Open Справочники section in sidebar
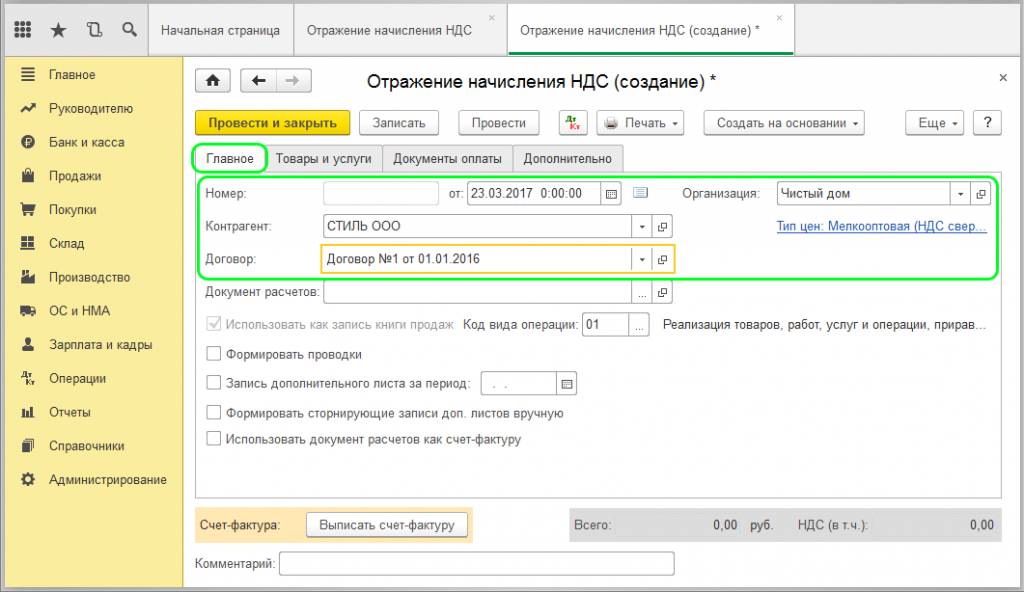This screenshot has width=1024, height=592. 86,446
